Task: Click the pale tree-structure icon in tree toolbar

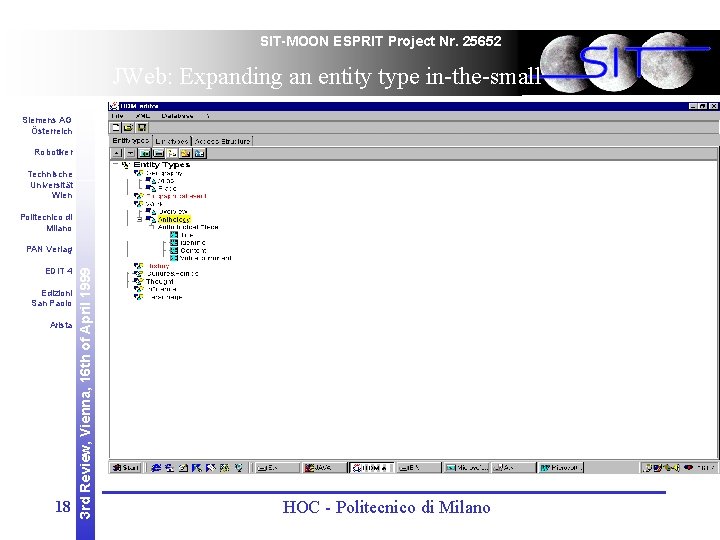Action: (172, 153)
